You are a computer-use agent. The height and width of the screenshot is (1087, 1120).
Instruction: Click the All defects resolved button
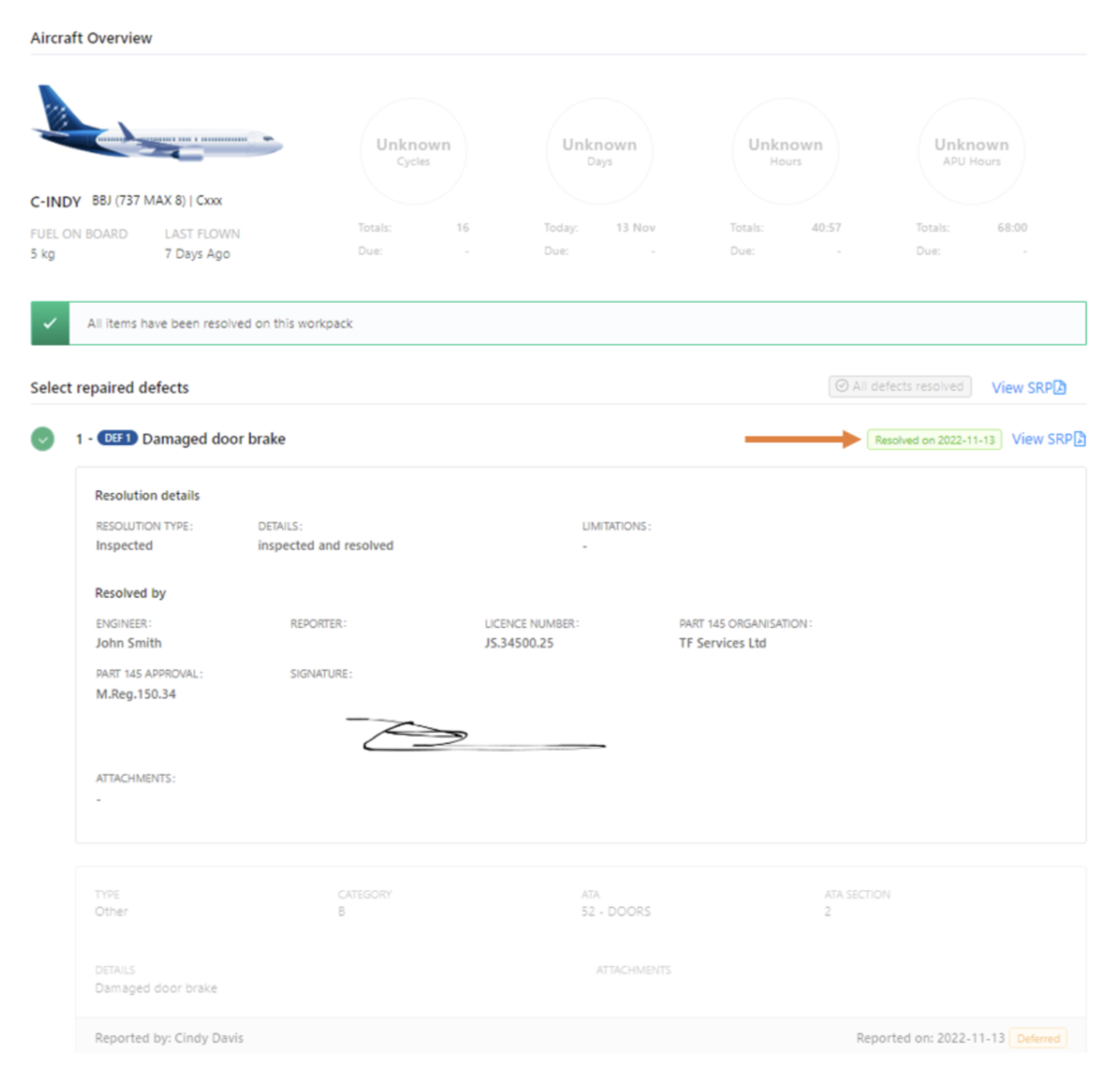(x=900, y=387)
